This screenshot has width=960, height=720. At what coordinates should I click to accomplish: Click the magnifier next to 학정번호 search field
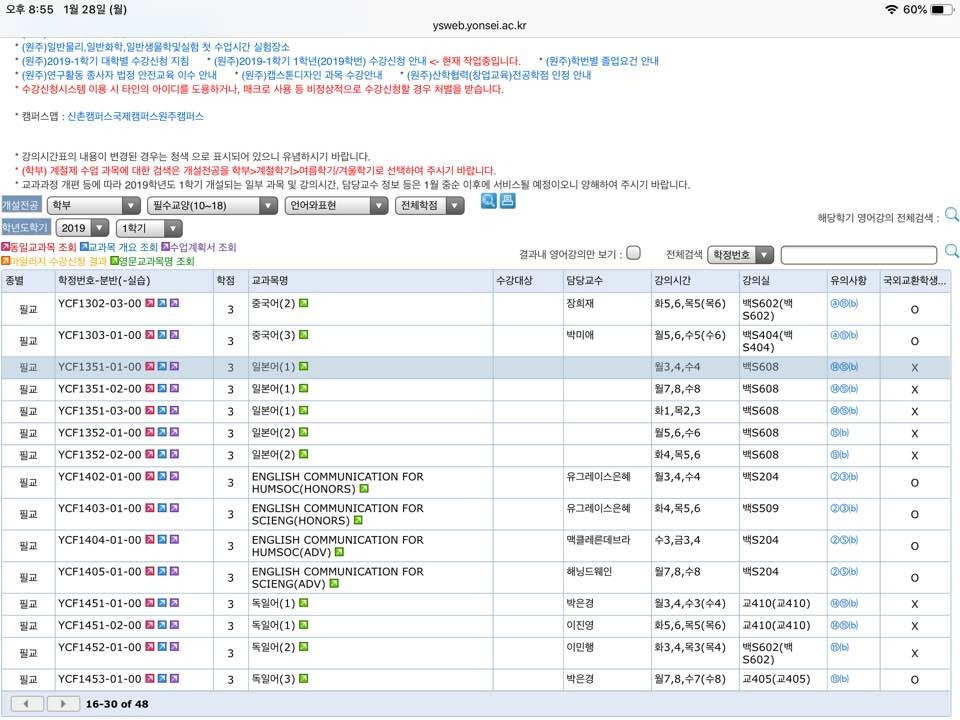tap(951, 251)
